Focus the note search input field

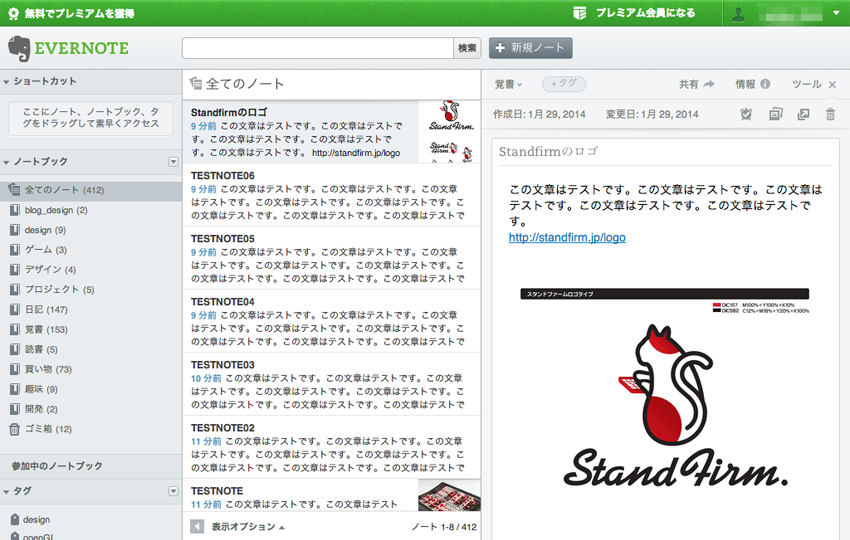pyautogui.click(x=318, y=48)
